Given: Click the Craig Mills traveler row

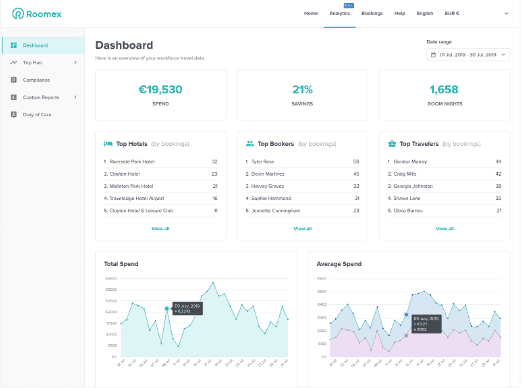Looking at the screenshot, I should [x=445, y=174].
